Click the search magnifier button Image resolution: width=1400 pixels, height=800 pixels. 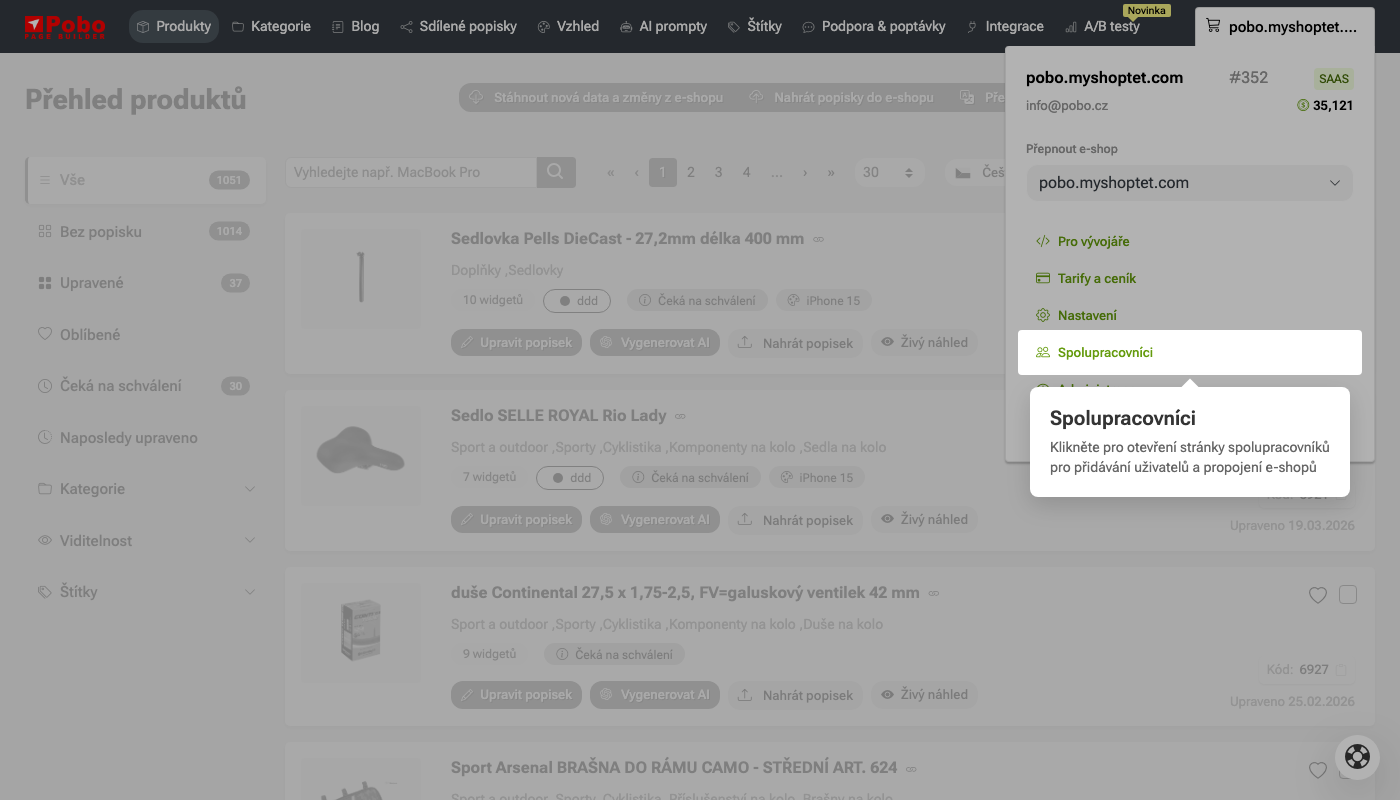pos(556,172)
